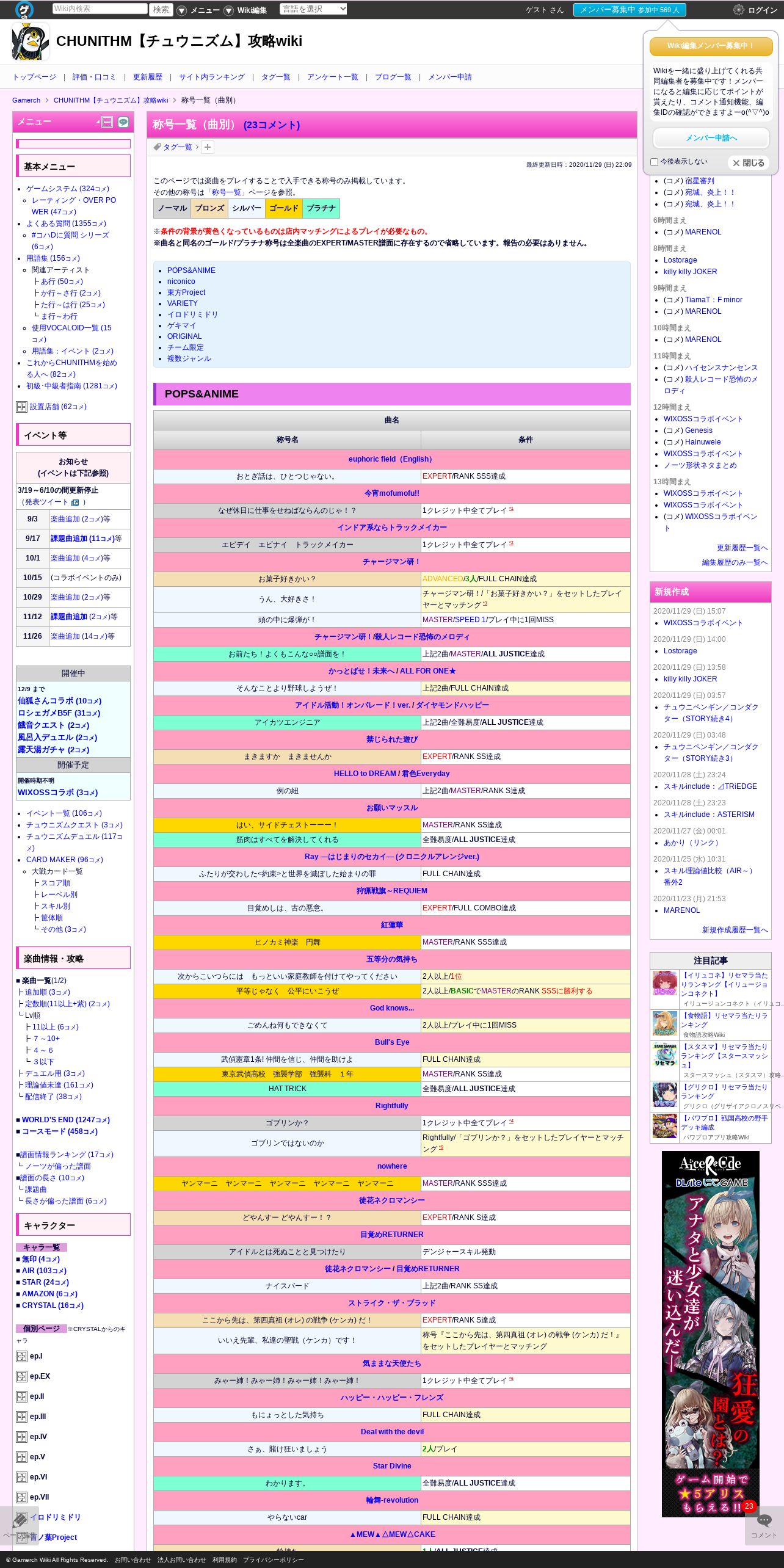Click the AiceReCode advertisement banner
Screen dimensions: 784x1568
[711, 1334]
